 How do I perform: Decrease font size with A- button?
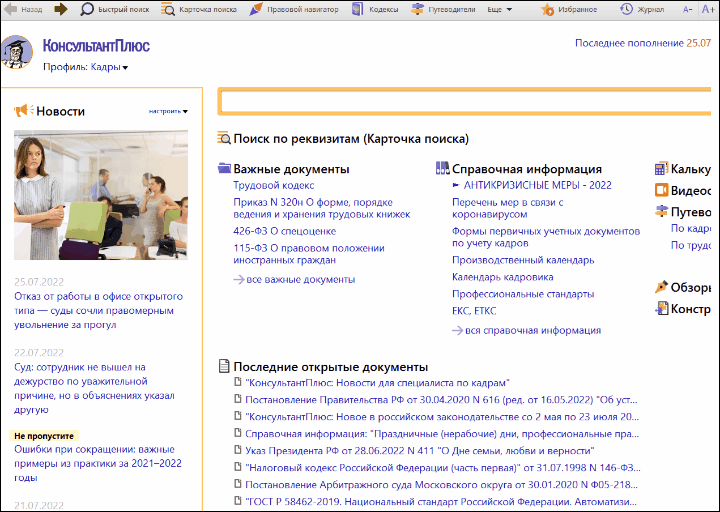pyautogui.click(x=687, y=9)
